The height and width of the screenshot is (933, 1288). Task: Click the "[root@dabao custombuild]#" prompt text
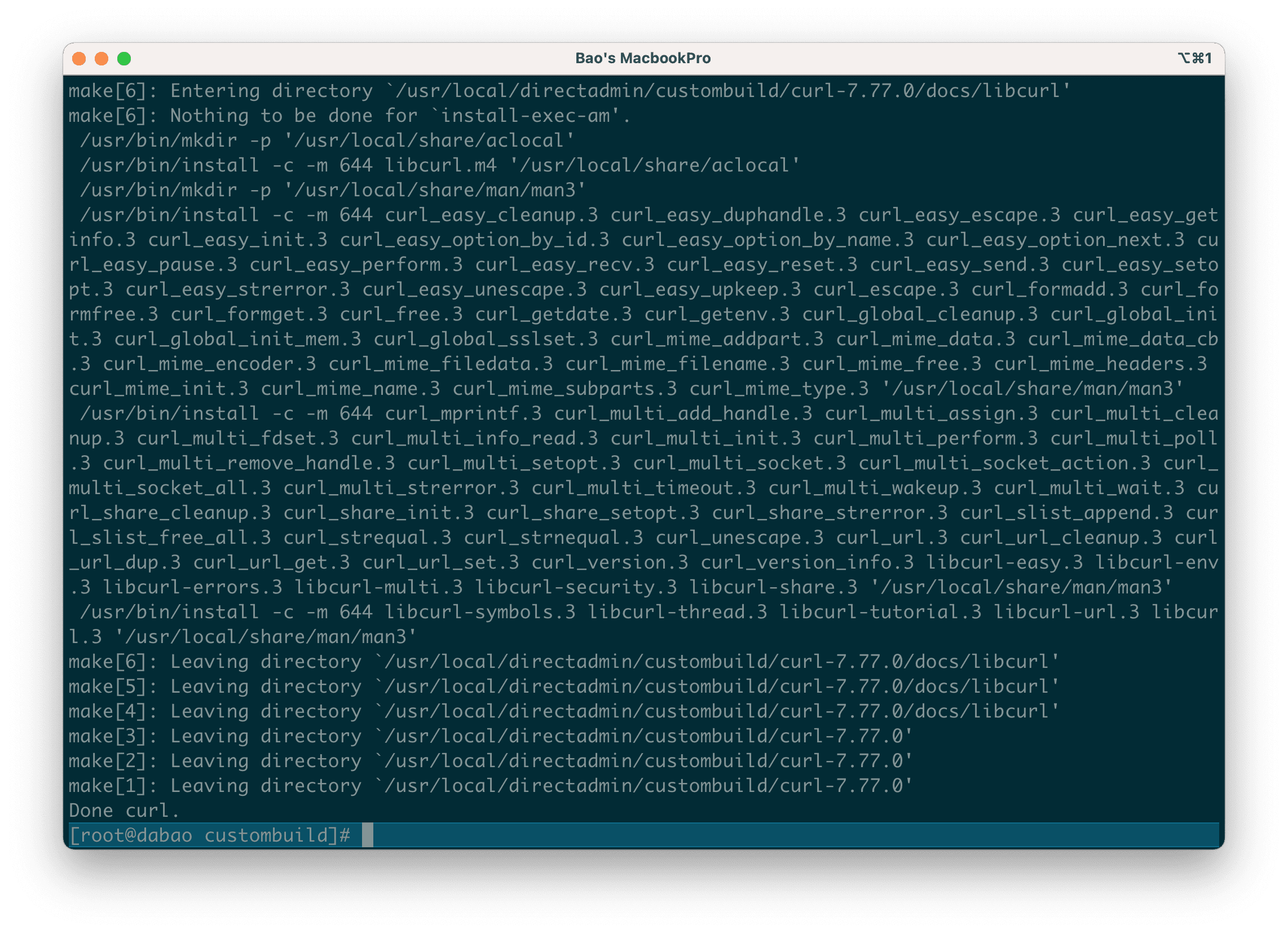(x=210, y=835)
